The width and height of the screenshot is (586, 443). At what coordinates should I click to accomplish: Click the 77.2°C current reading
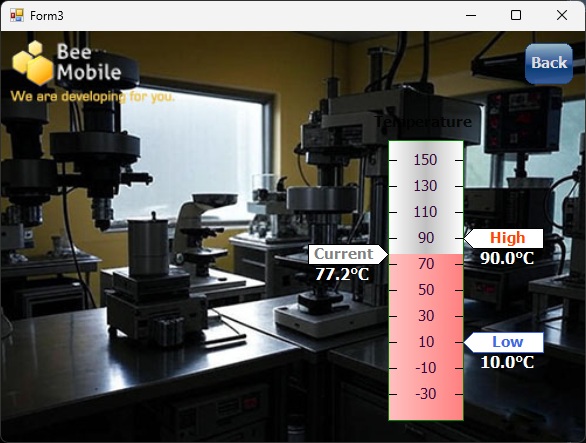(x=342, y=274)
